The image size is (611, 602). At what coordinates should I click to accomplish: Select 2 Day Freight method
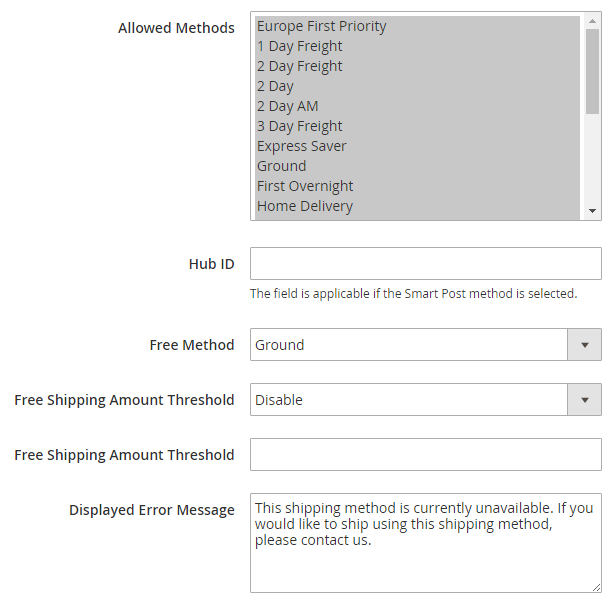click(x=299, y=66)
